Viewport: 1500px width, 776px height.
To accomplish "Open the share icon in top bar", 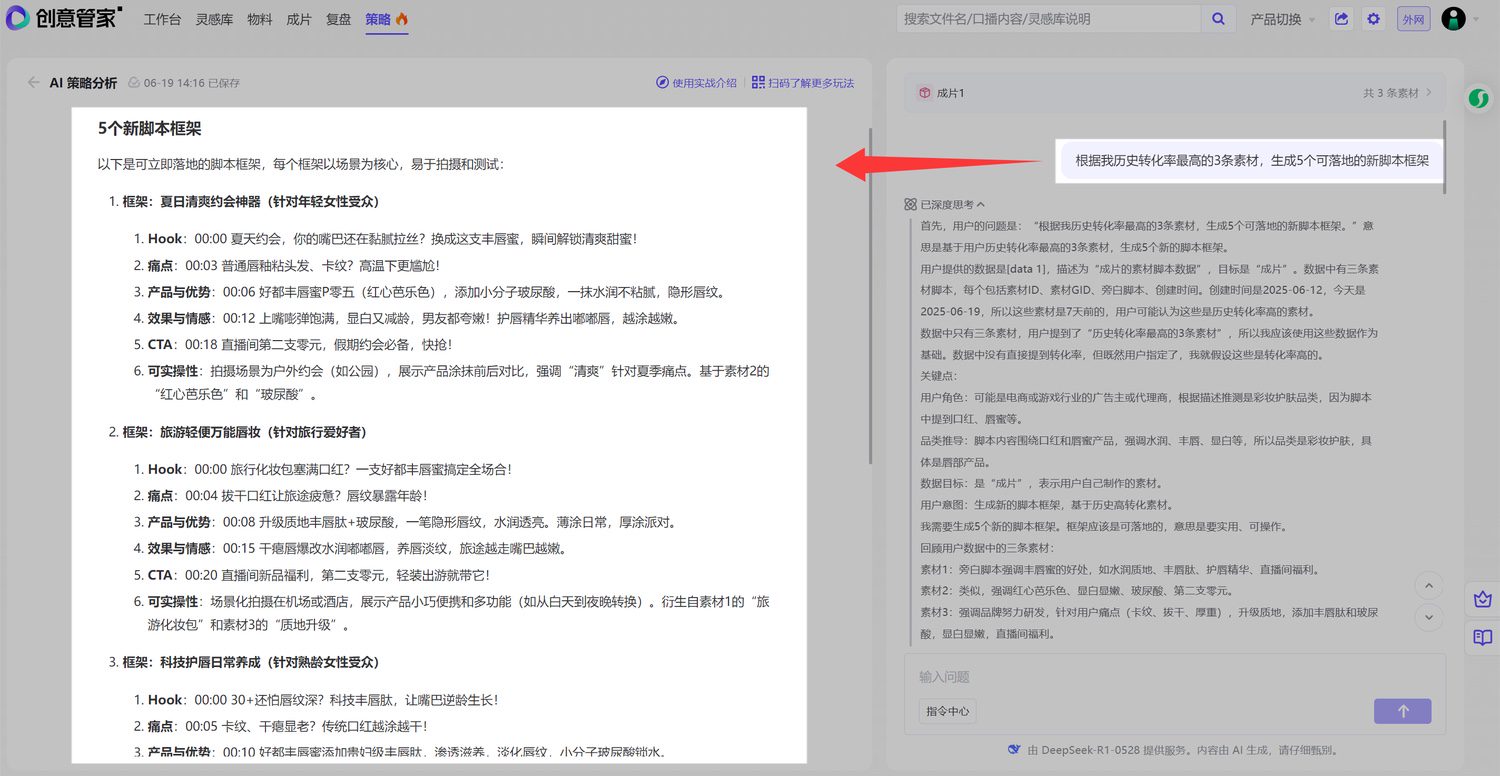I will [x=1341, y=19].
